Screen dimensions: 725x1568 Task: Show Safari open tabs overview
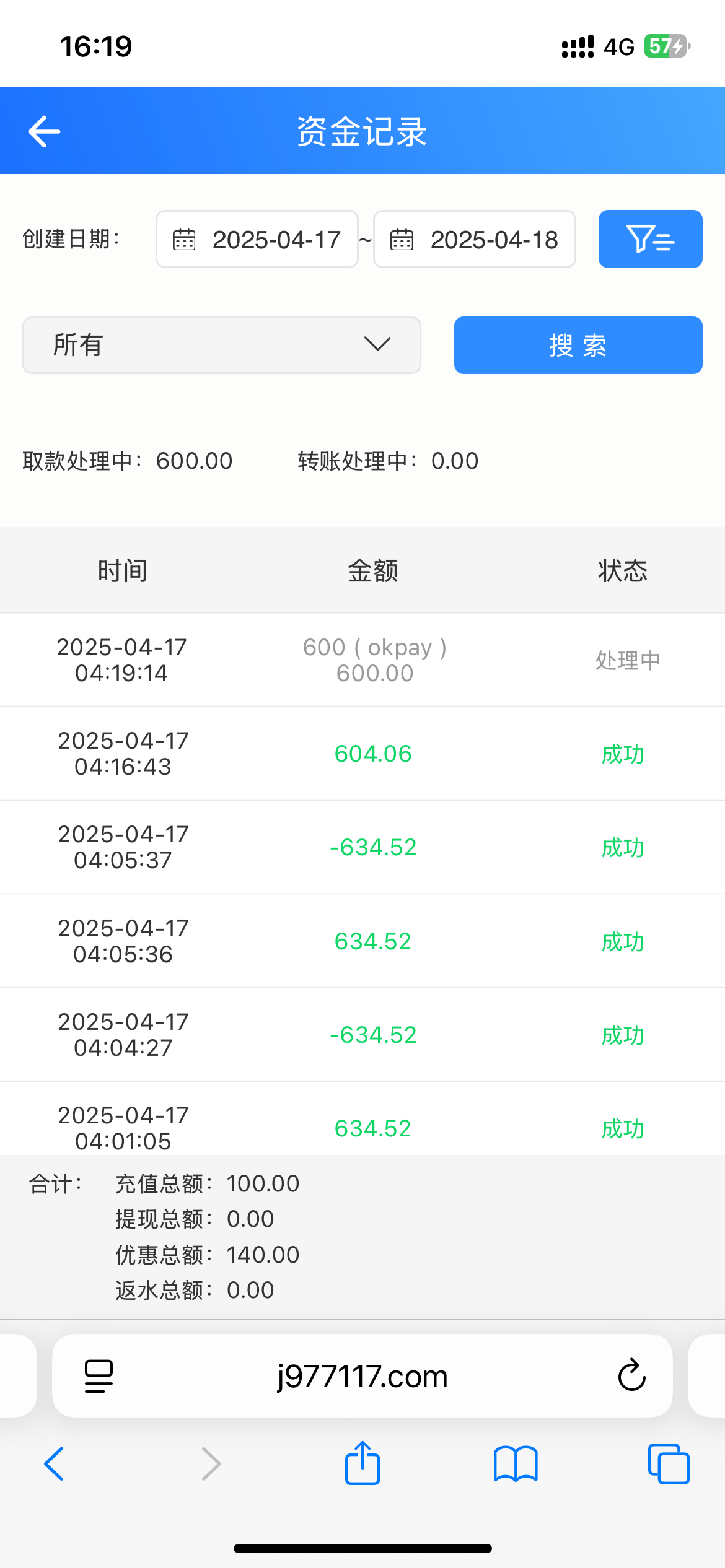pyautogui.click(x=668, y=1464)
